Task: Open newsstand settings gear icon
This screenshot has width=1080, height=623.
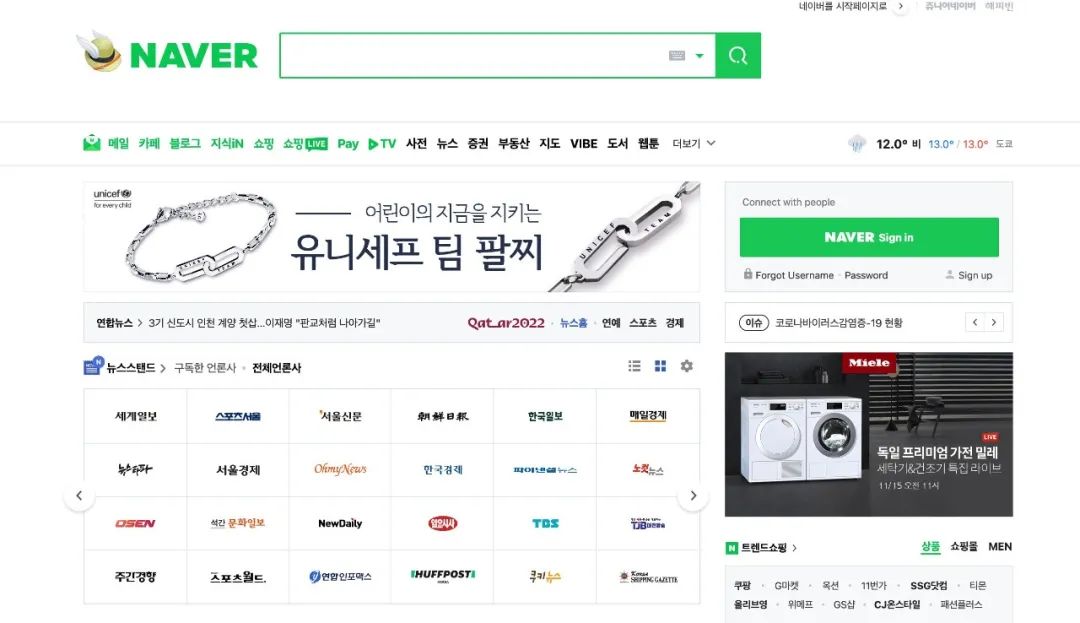Action: click(x=687, y=366)
